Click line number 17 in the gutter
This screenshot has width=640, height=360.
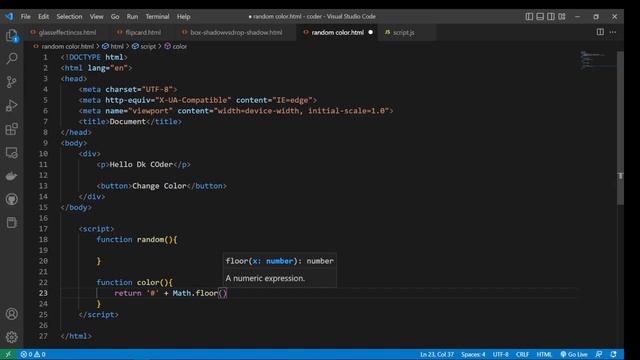[x=43, y=229]
